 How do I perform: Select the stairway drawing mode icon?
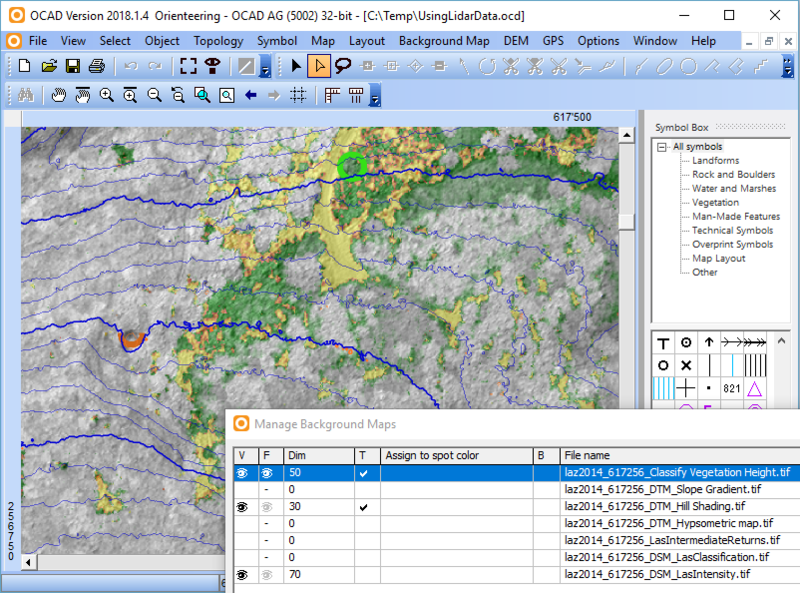coord(761,66)
